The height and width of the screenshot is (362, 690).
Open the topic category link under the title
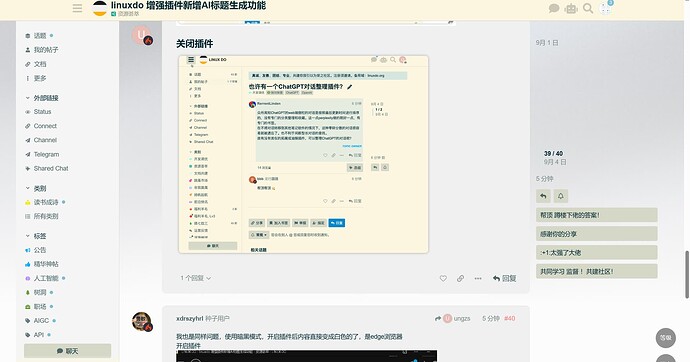[125, 14]
